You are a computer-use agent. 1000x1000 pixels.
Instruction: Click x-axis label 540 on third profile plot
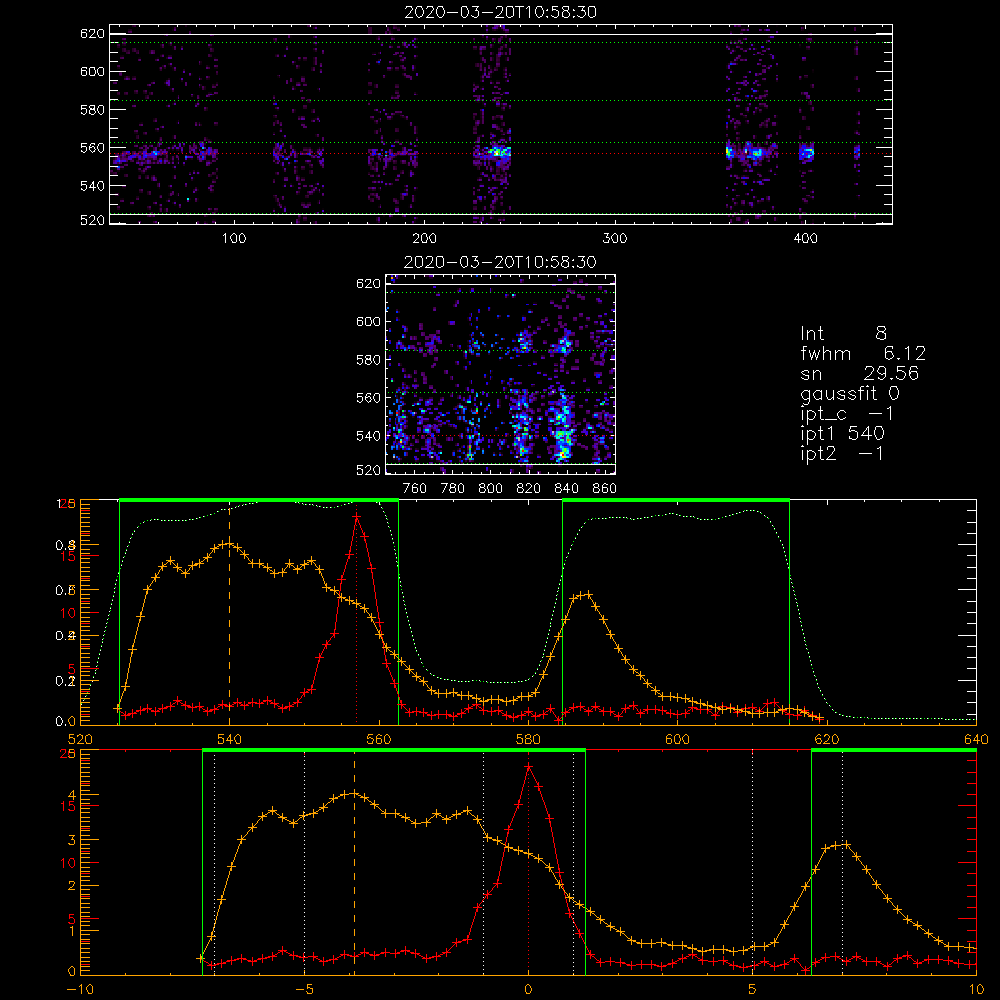pos(230,740)
